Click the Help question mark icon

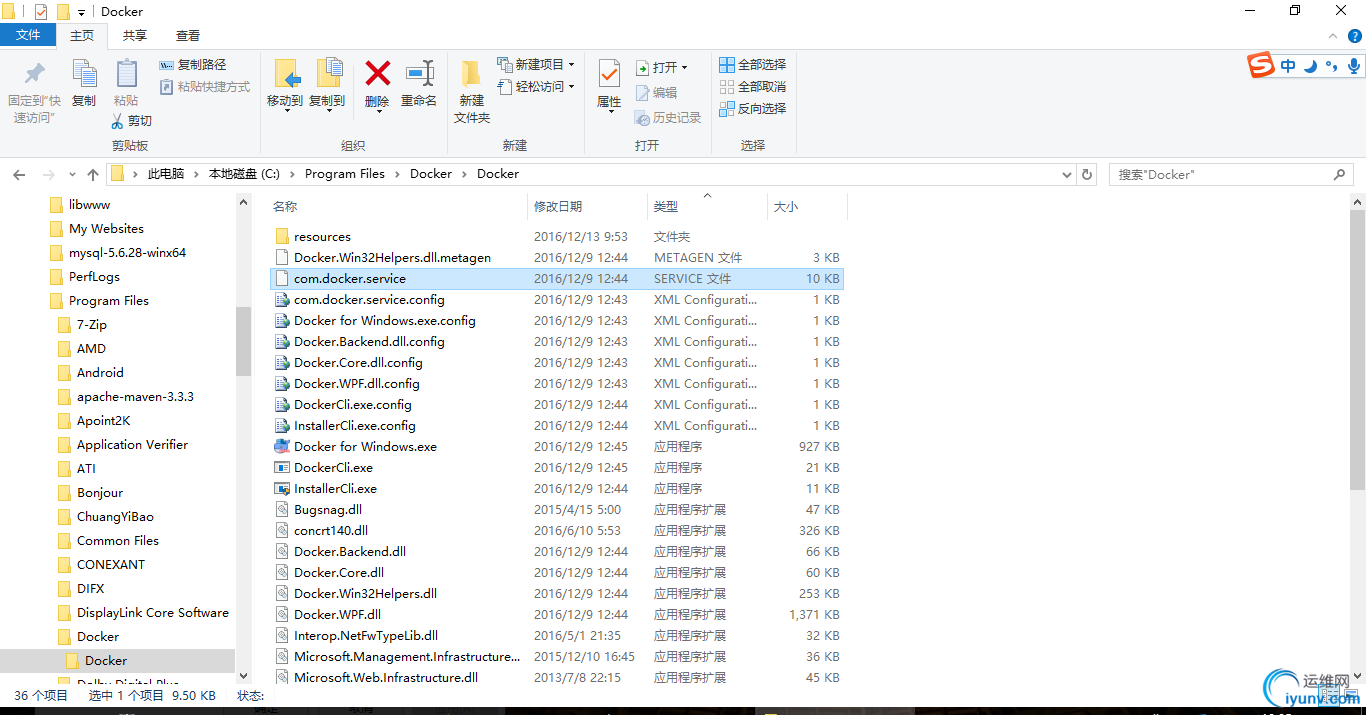pos(1354,36)
